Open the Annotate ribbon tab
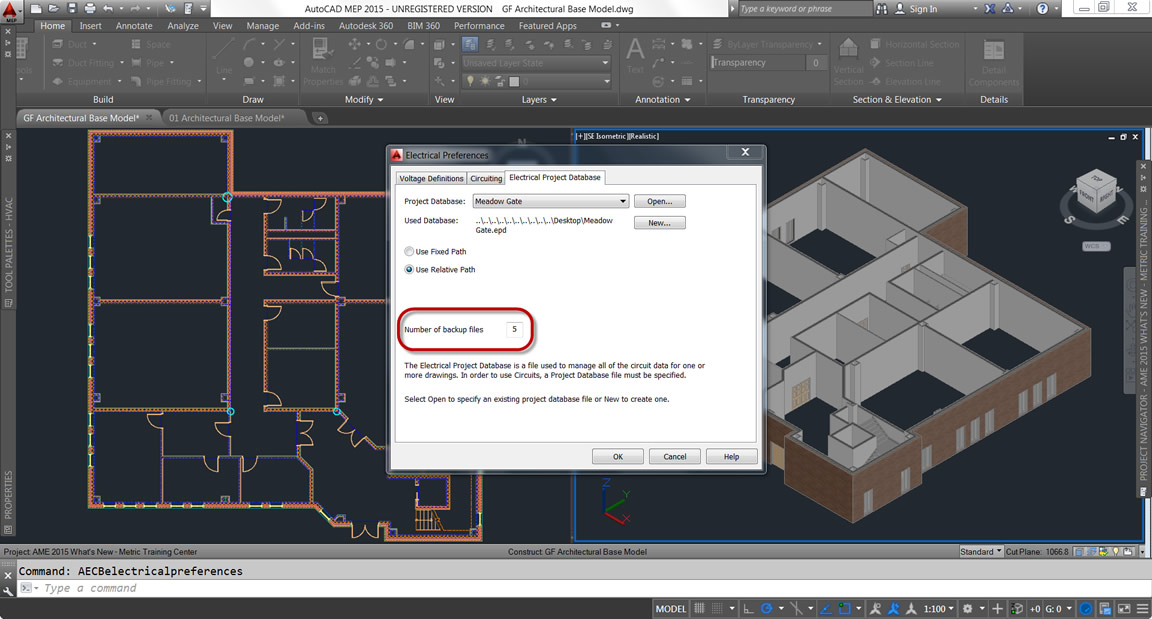This screenshot has height=619, width=1152. (x=134, y=26)
